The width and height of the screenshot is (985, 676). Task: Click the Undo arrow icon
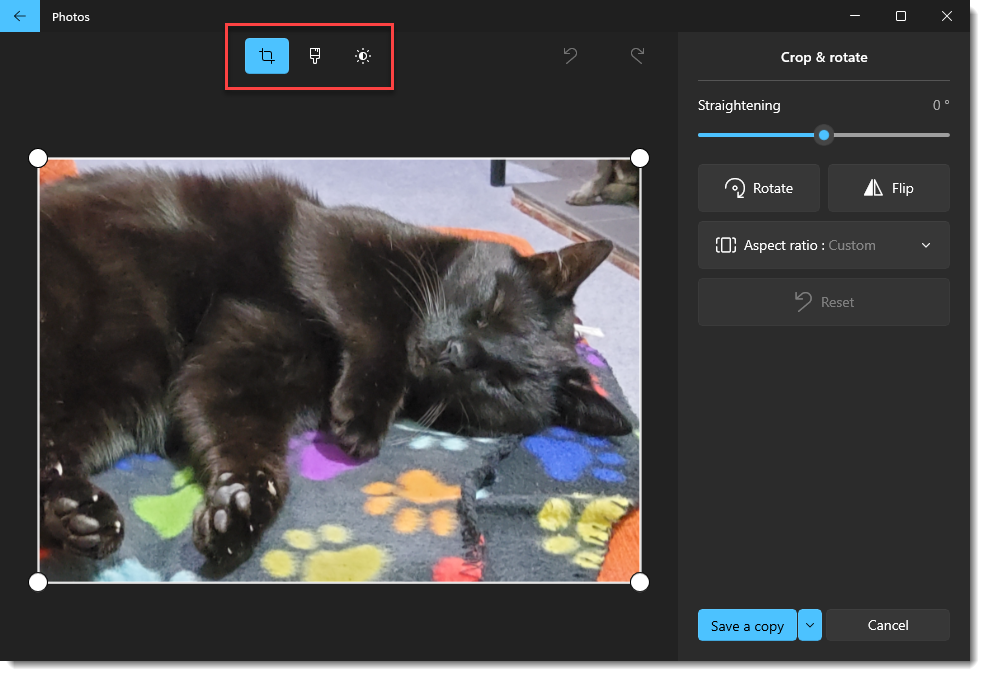tap(570, 57)
